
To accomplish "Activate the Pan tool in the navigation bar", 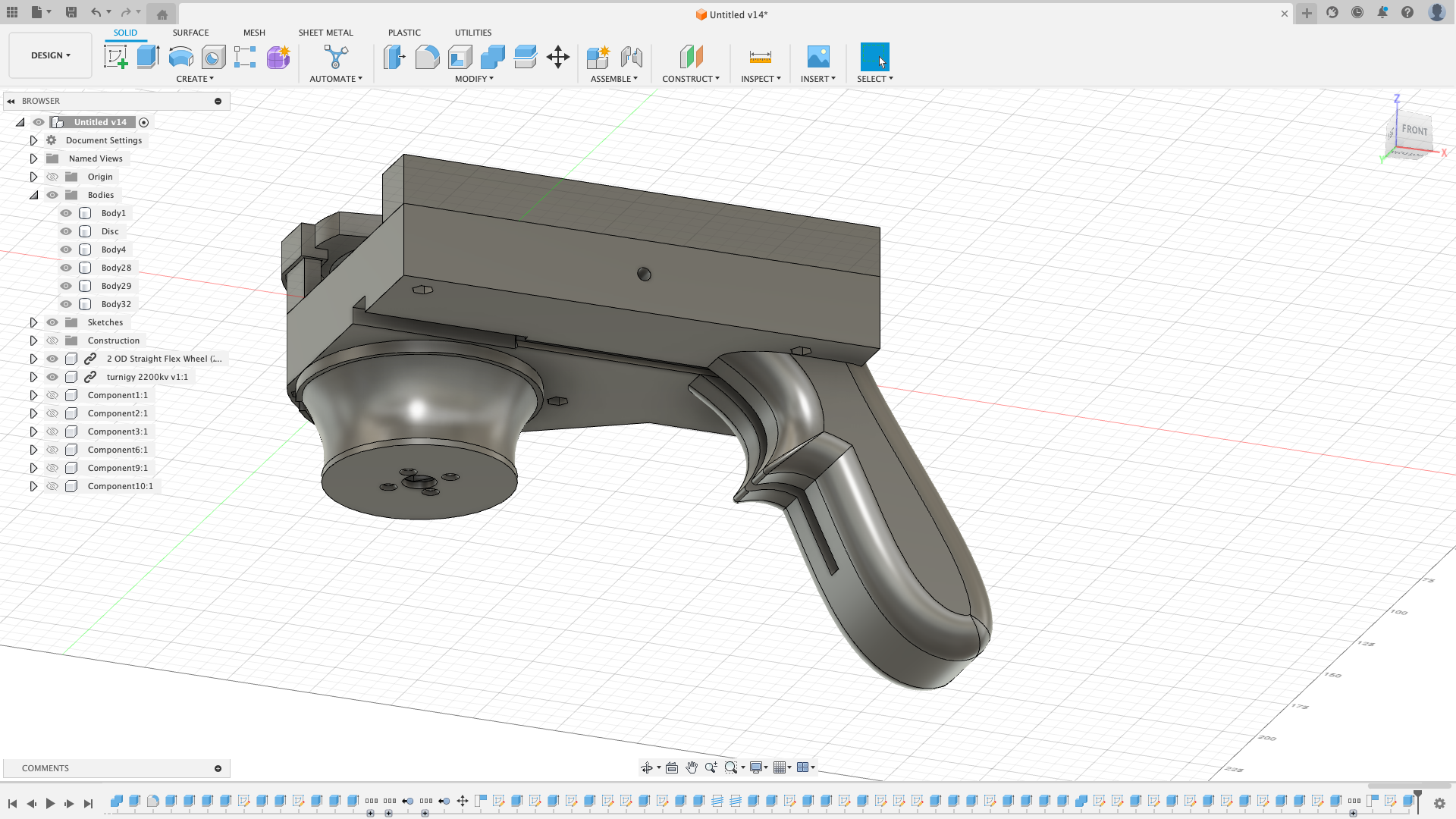I will pyautogui.click(x=692, y=767).
